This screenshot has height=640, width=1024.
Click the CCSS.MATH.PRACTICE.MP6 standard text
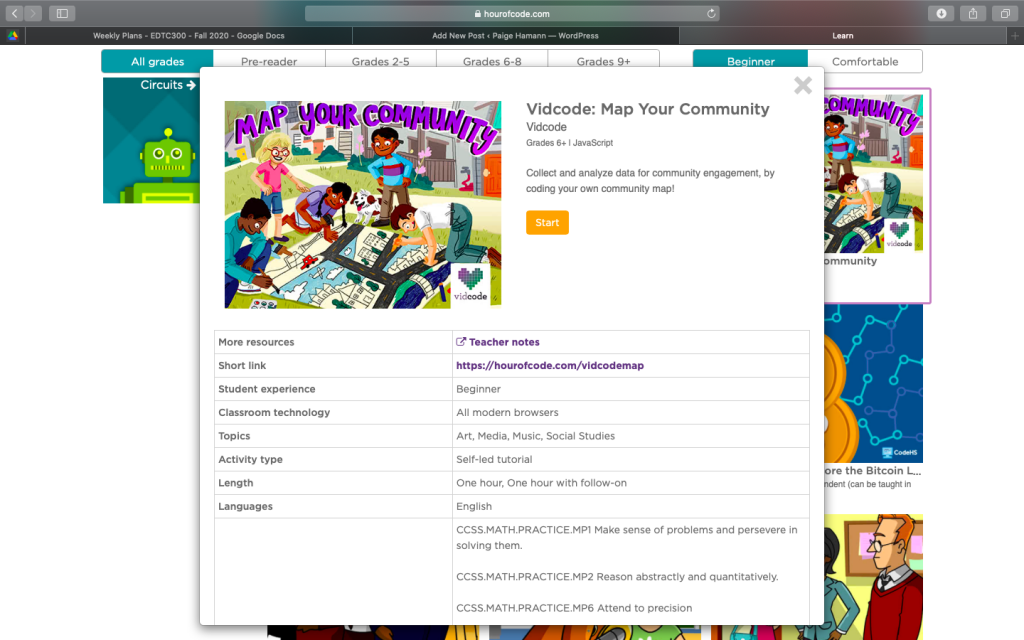pos(574,608)
